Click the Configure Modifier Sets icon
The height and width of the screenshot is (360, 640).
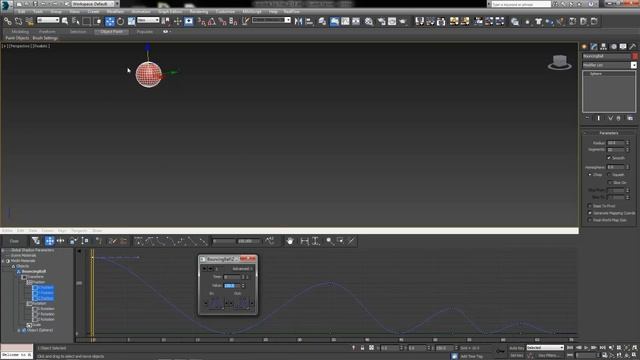click(630, 118)
